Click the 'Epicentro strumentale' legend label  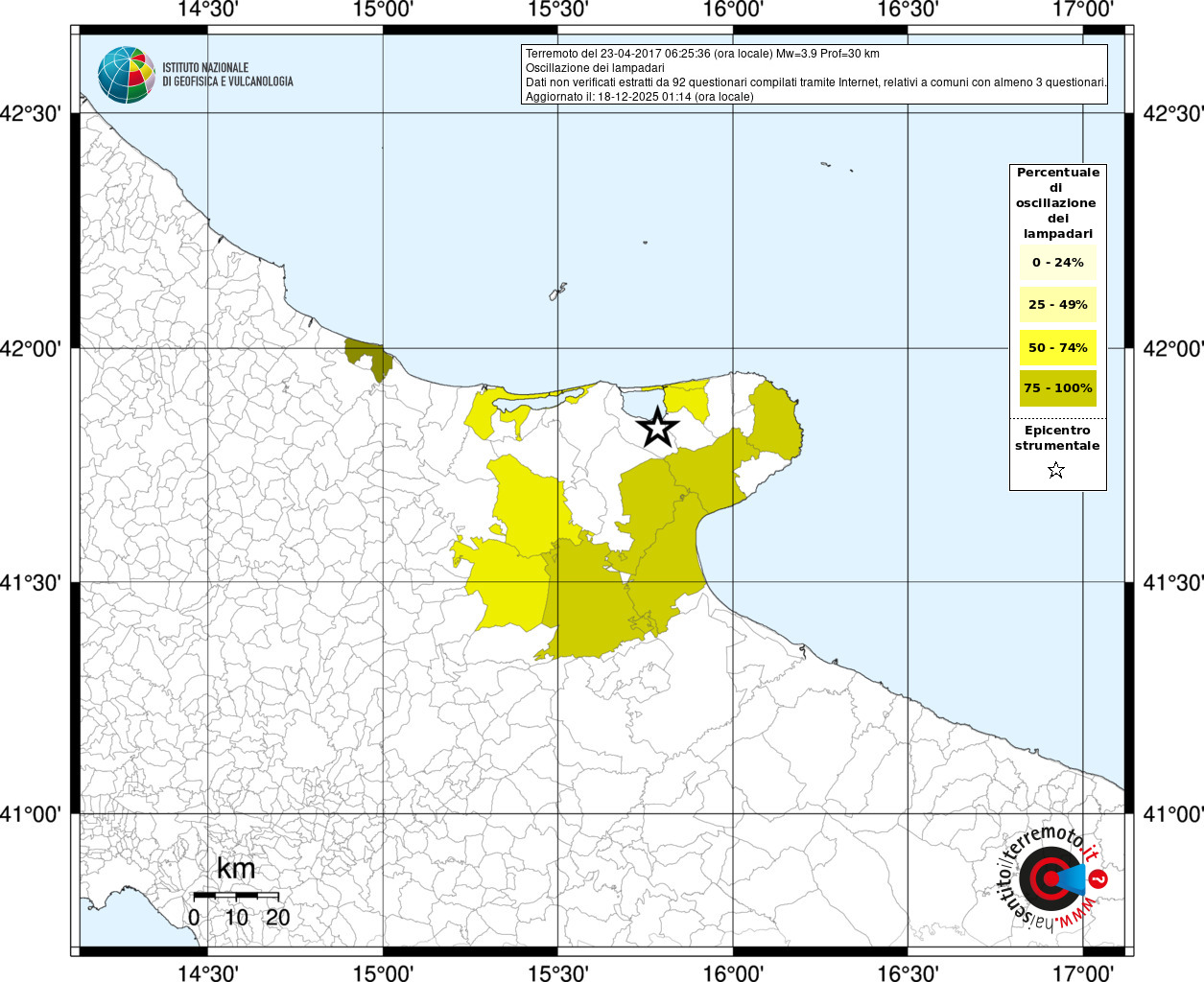[x=1057, y=438]
